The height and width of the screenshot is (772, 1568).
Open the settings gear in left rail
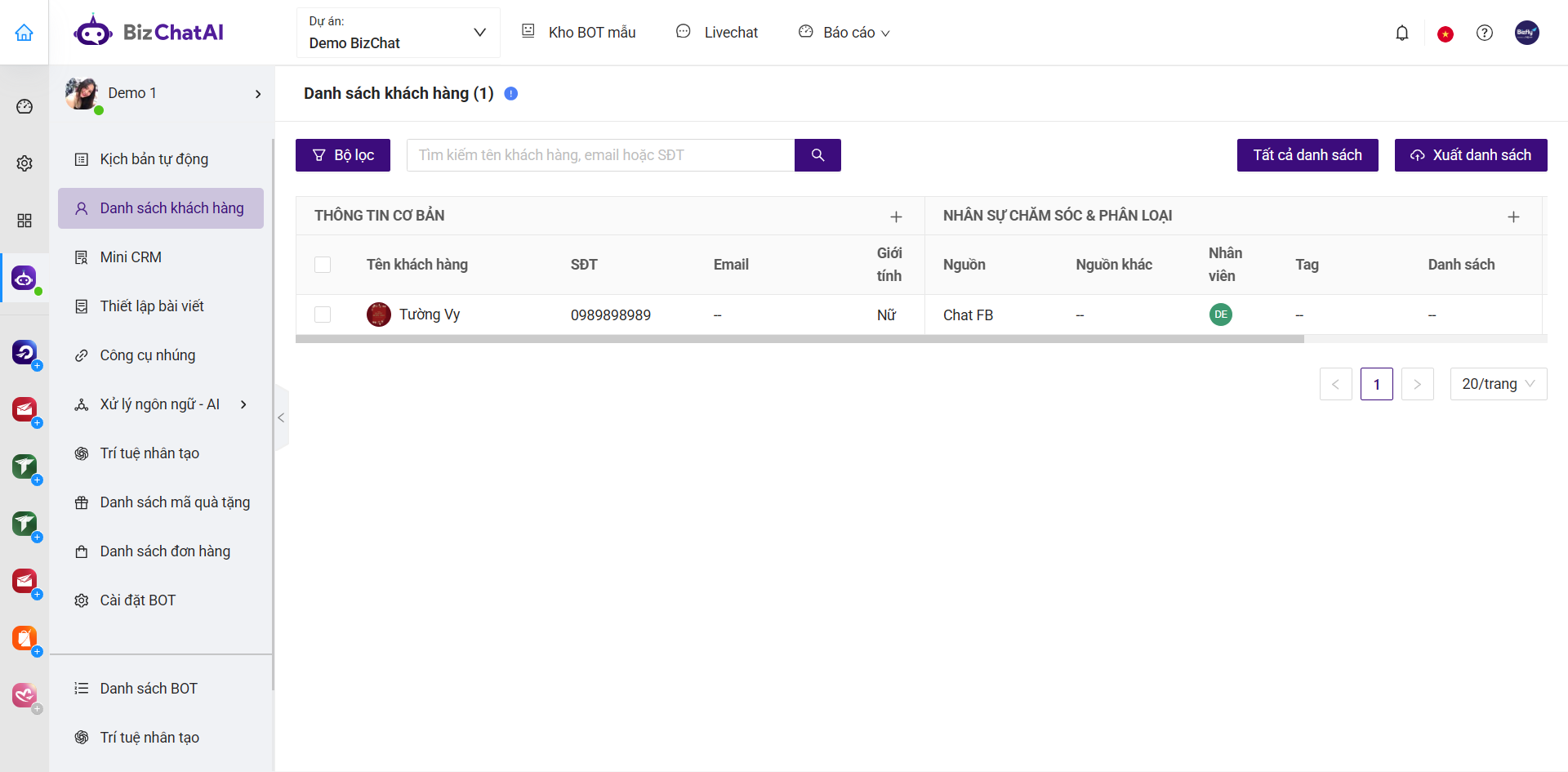tap(24, 163)
